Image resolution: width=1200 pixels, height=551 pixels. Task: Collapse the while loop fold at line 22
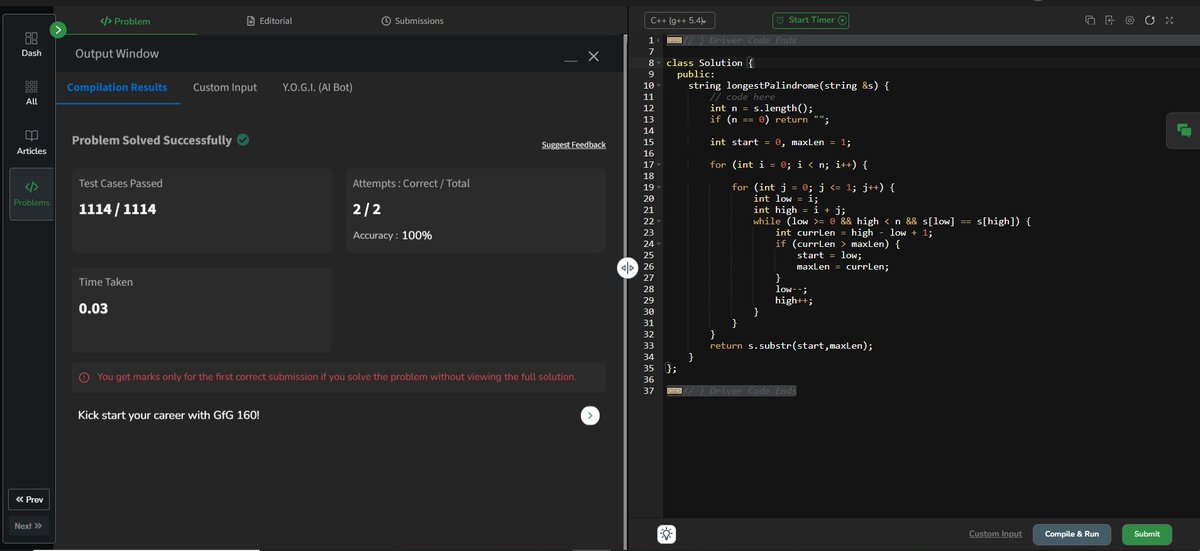coord(657,221)
